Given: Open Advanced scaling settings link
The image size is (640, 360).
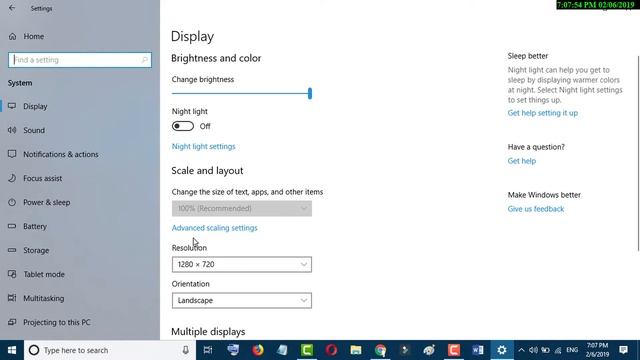Looking at the screenshot, I should tap(214, 228).
